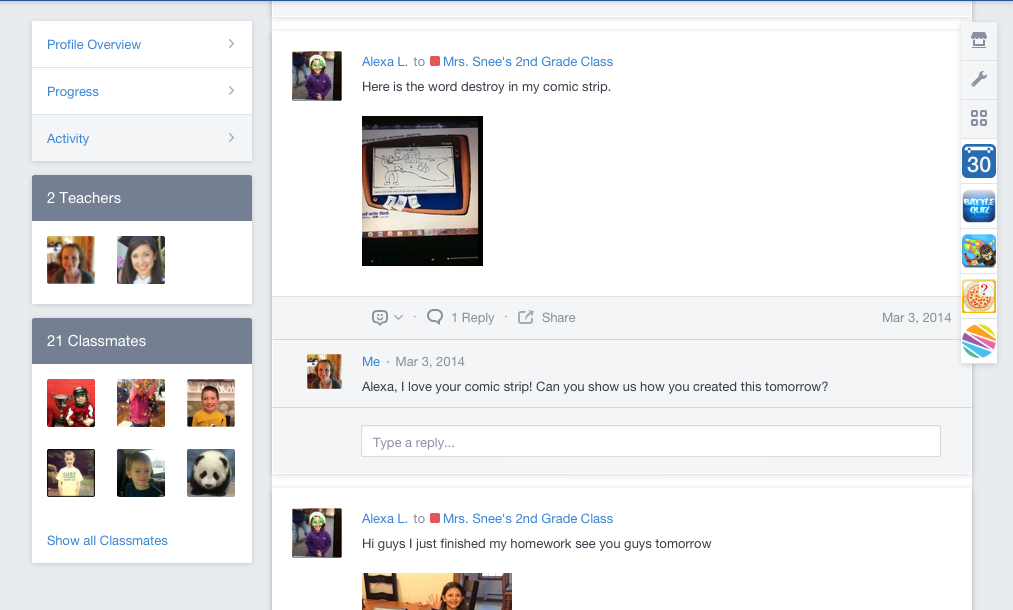The width and height of the screenshot is (1013, 610).
Task: Open the store icon in right sidebar
Action: pos(979,41)
